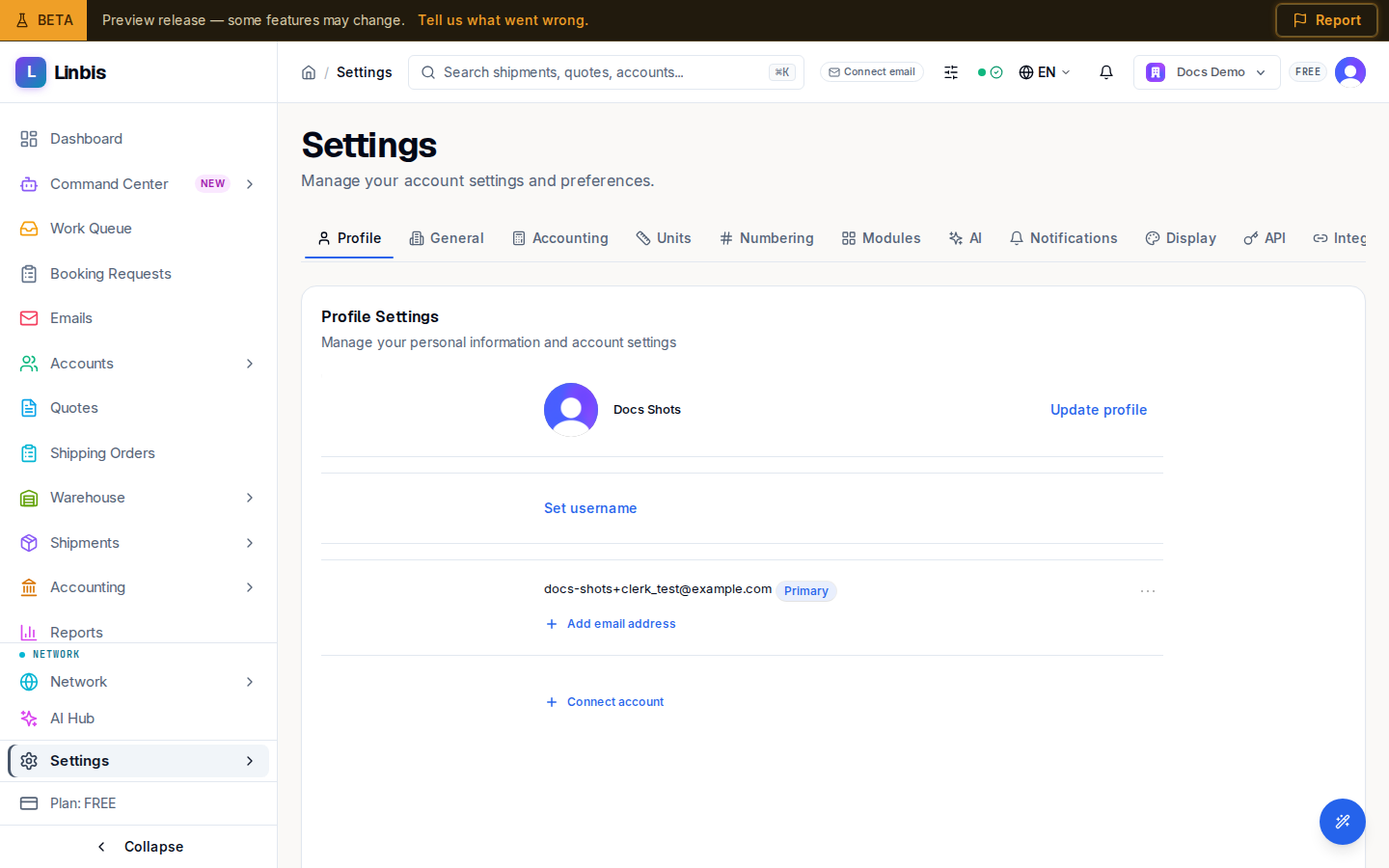
Task: Open the Work Queue inbox icon
Action: [29, 229]
